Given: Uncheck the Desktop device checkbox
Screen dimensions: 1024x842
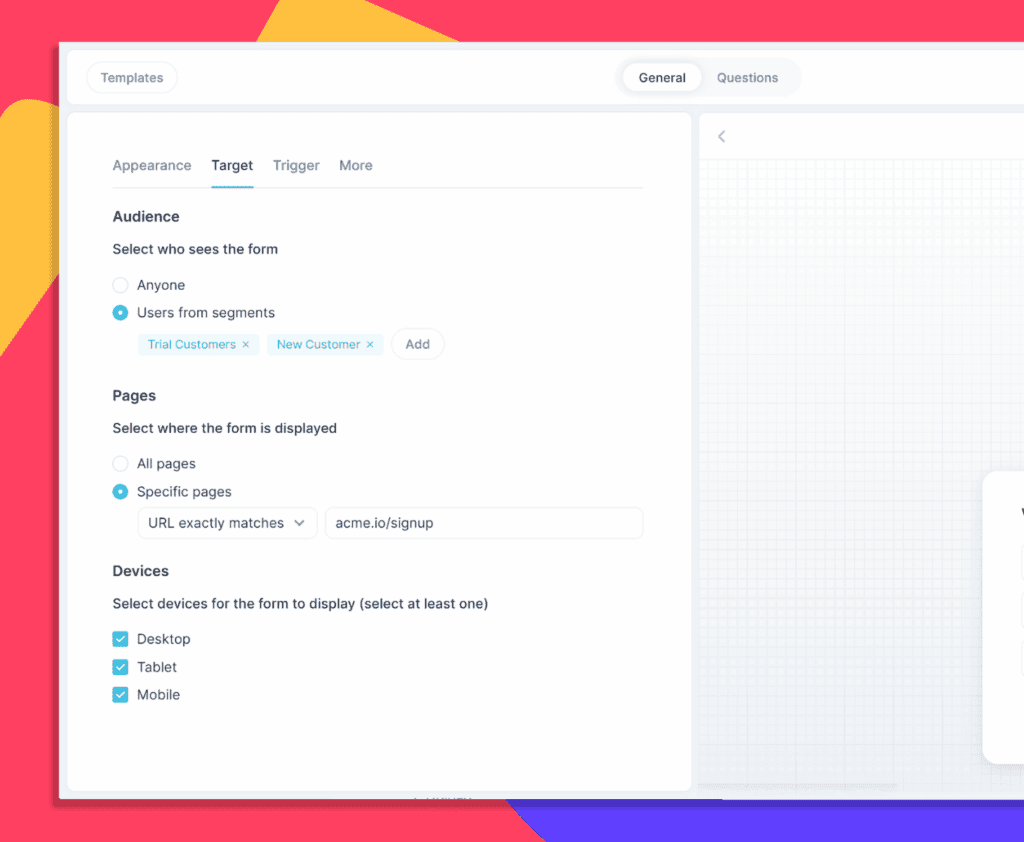Looking at the screenshot, I should pos(121,639).
